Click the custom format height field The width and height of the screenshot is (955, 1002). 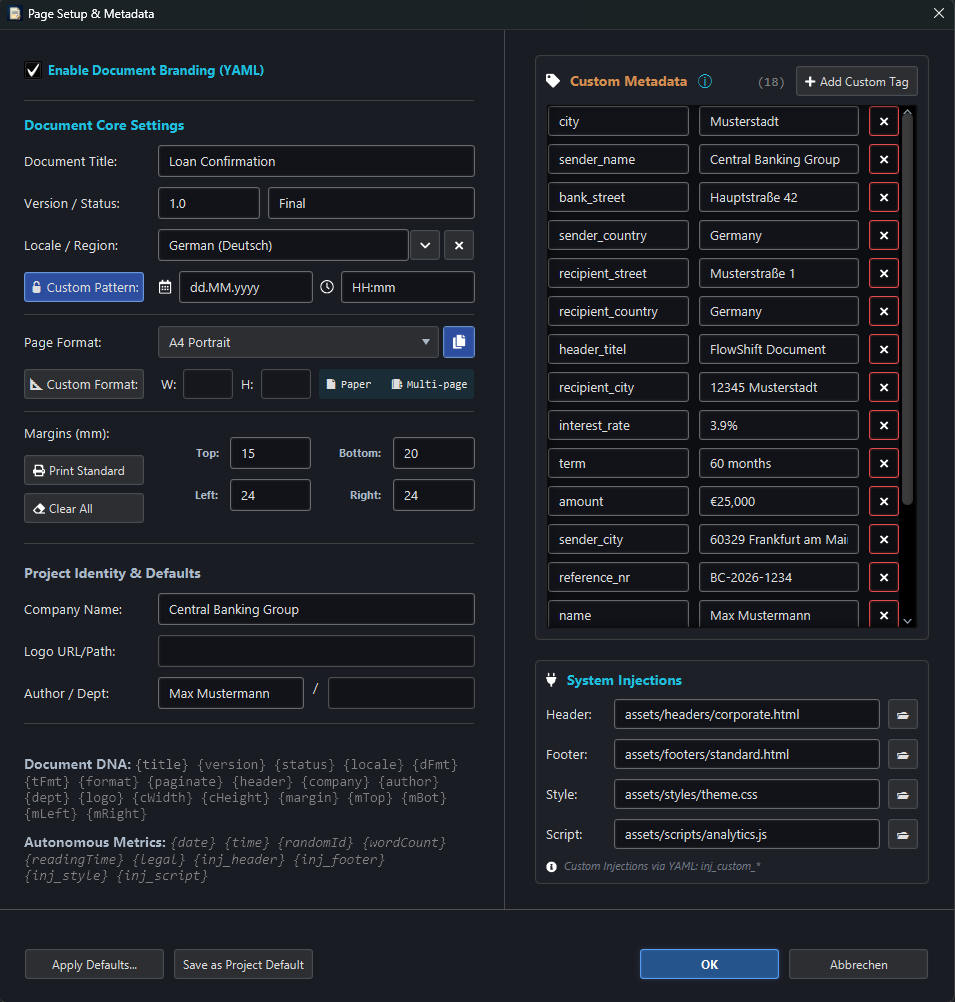(x=286, y=385)
